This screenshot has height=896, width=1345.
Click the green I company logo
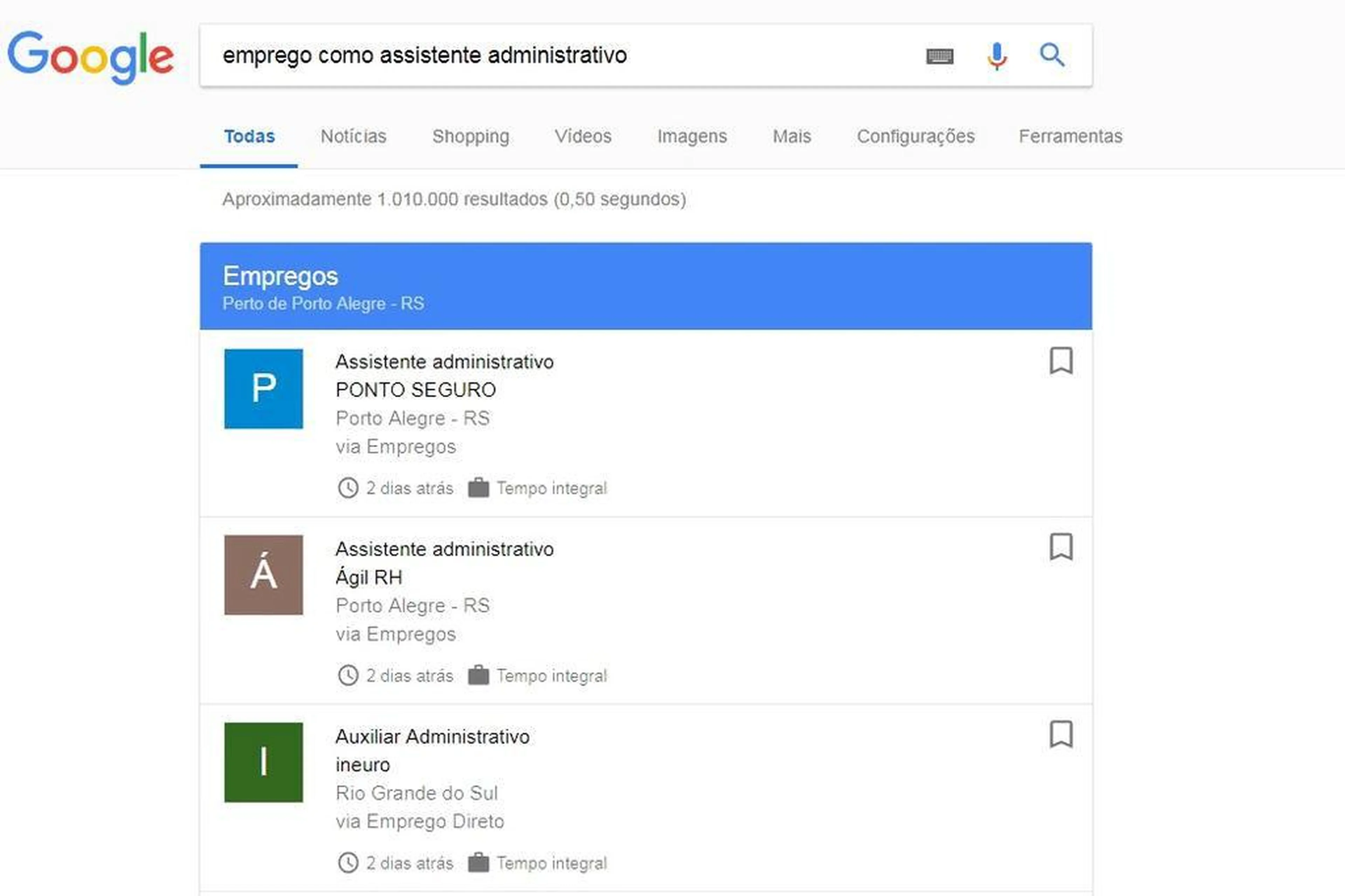[x=263, y=762]
